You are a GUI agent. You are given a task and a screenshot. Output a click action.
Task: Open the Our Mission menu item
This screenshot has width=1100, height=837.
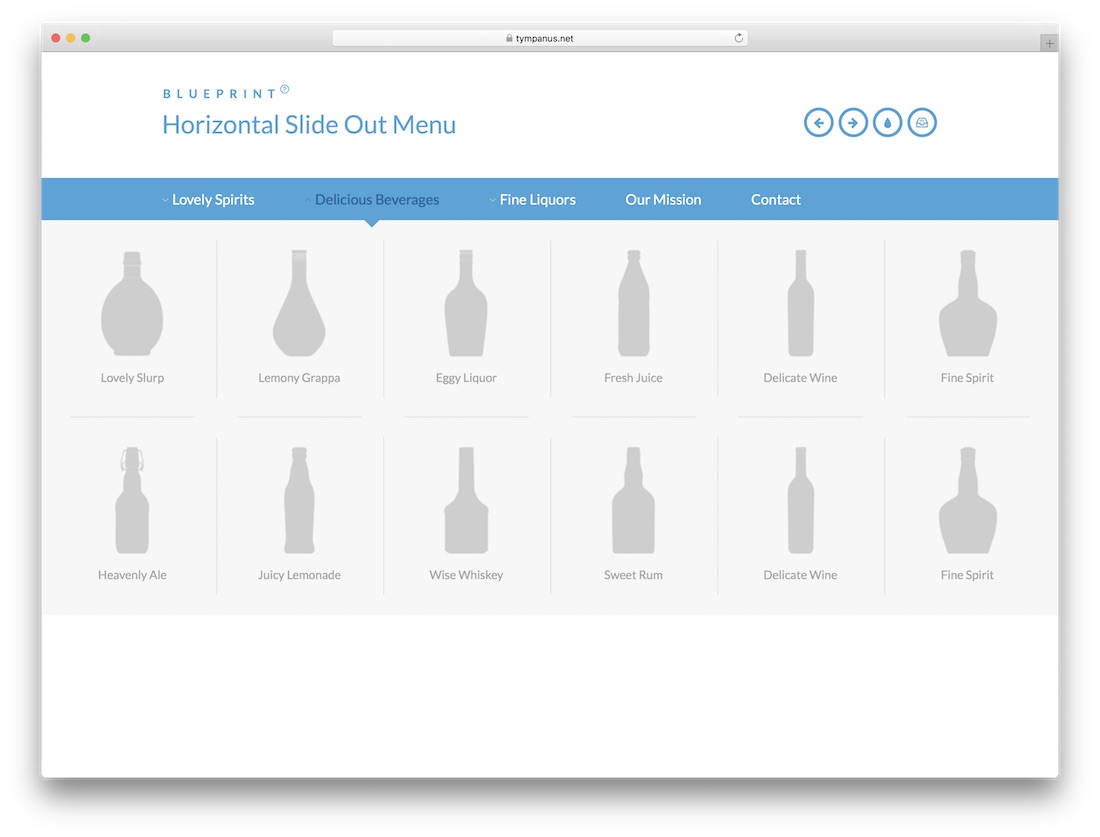pos(663,199)
